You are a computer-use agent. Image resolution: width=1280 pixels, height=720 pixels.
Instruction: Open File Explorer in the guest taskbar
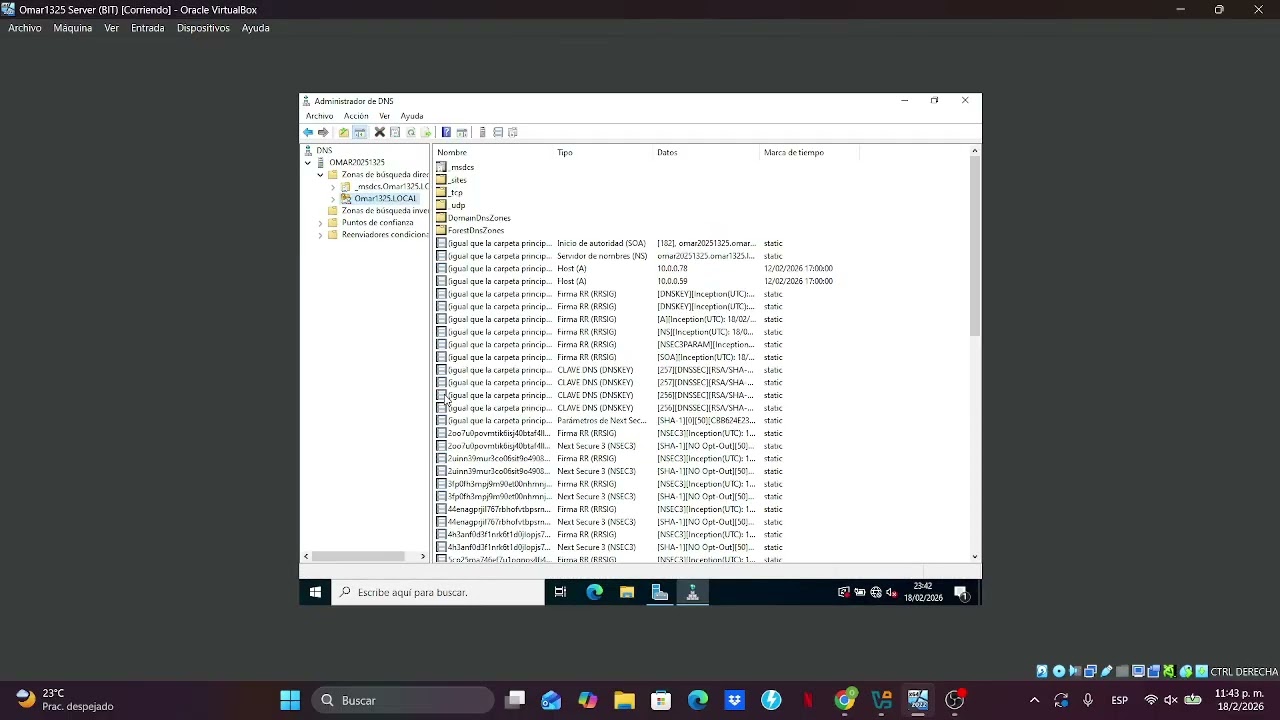(627, 592)
